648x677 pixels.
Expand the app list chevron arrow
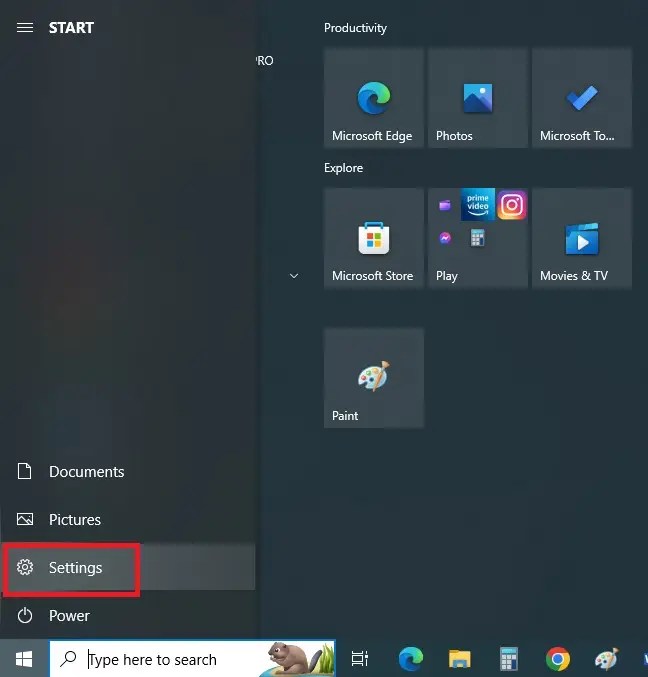pos(294,275)
